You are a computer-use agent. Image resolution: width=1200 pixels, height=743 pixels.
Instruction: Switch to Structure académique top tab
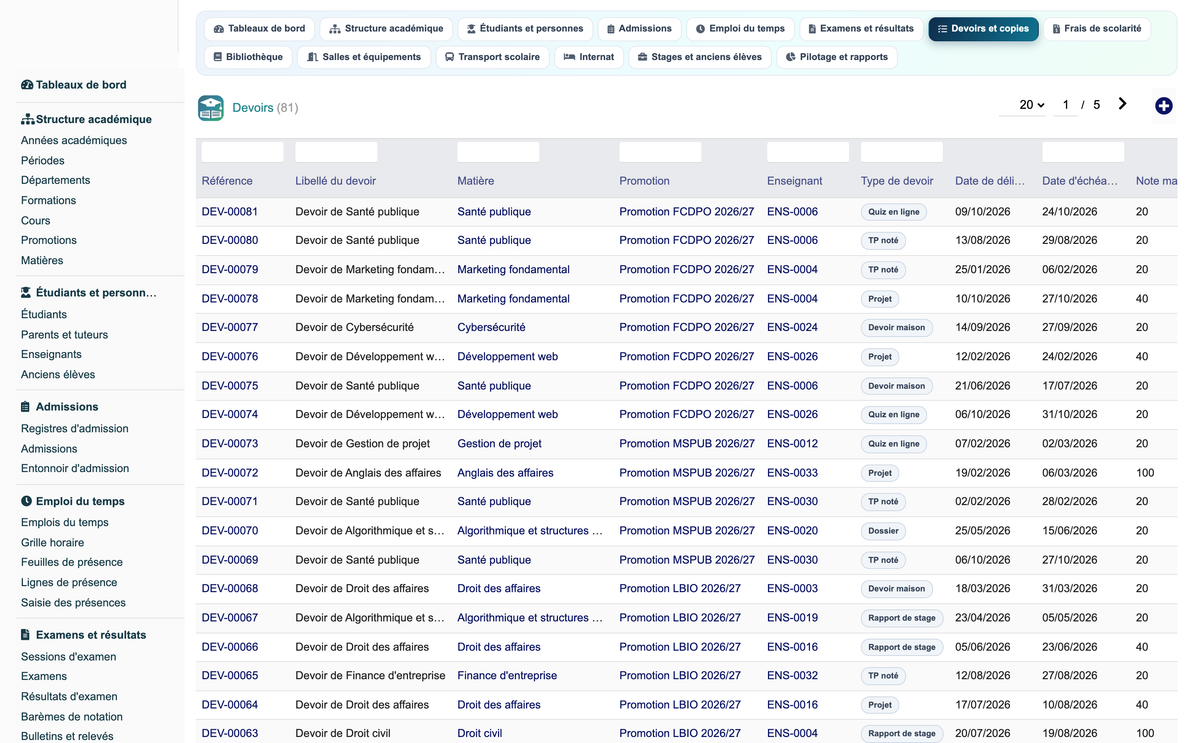pos(386,29)
